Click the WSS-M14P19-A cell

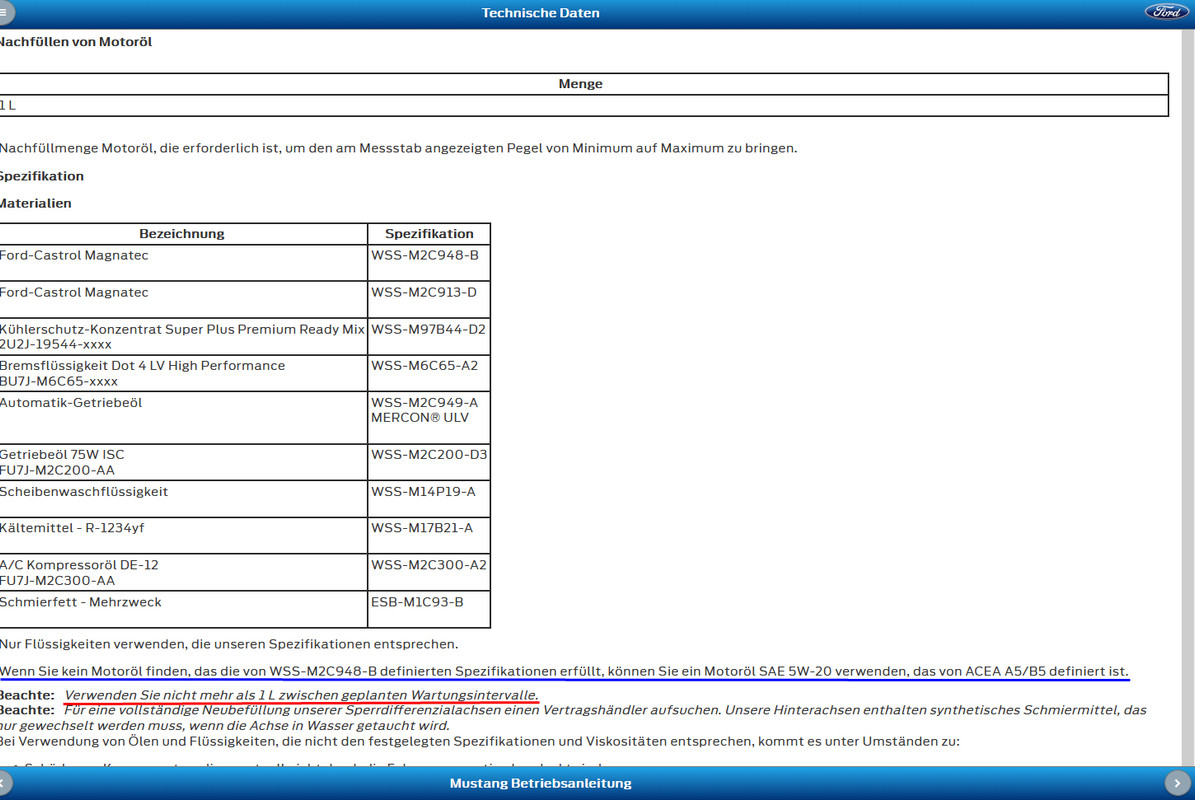(429, 499)
